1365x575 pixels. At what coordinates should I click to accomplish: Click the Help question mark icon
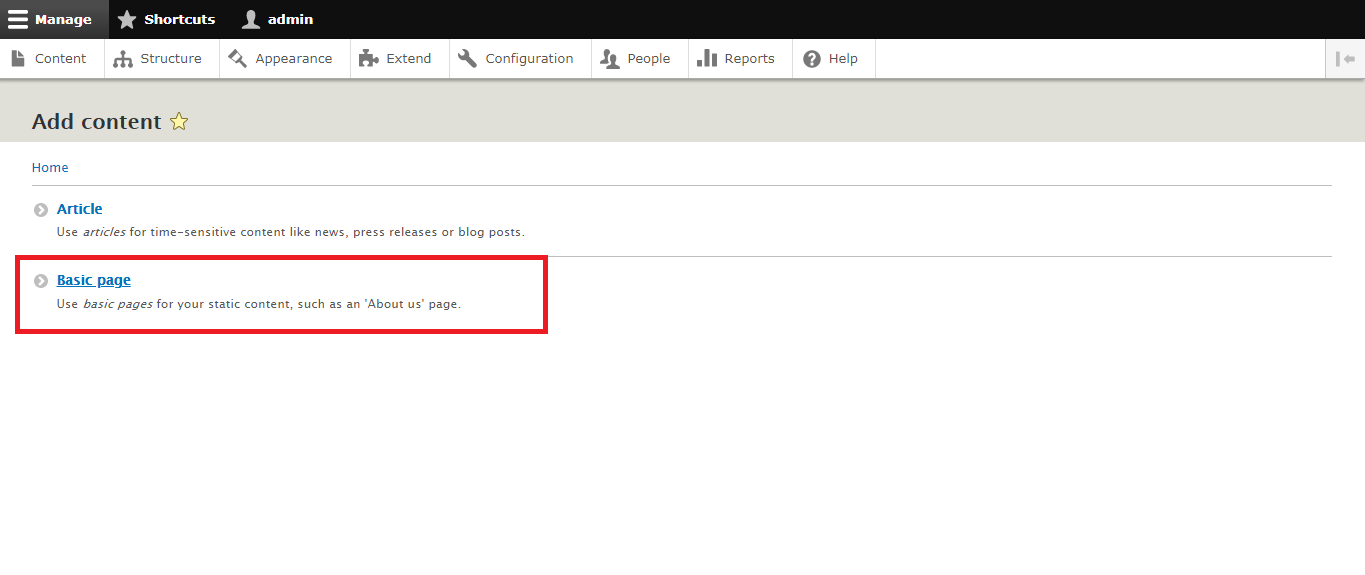[812, 59]
